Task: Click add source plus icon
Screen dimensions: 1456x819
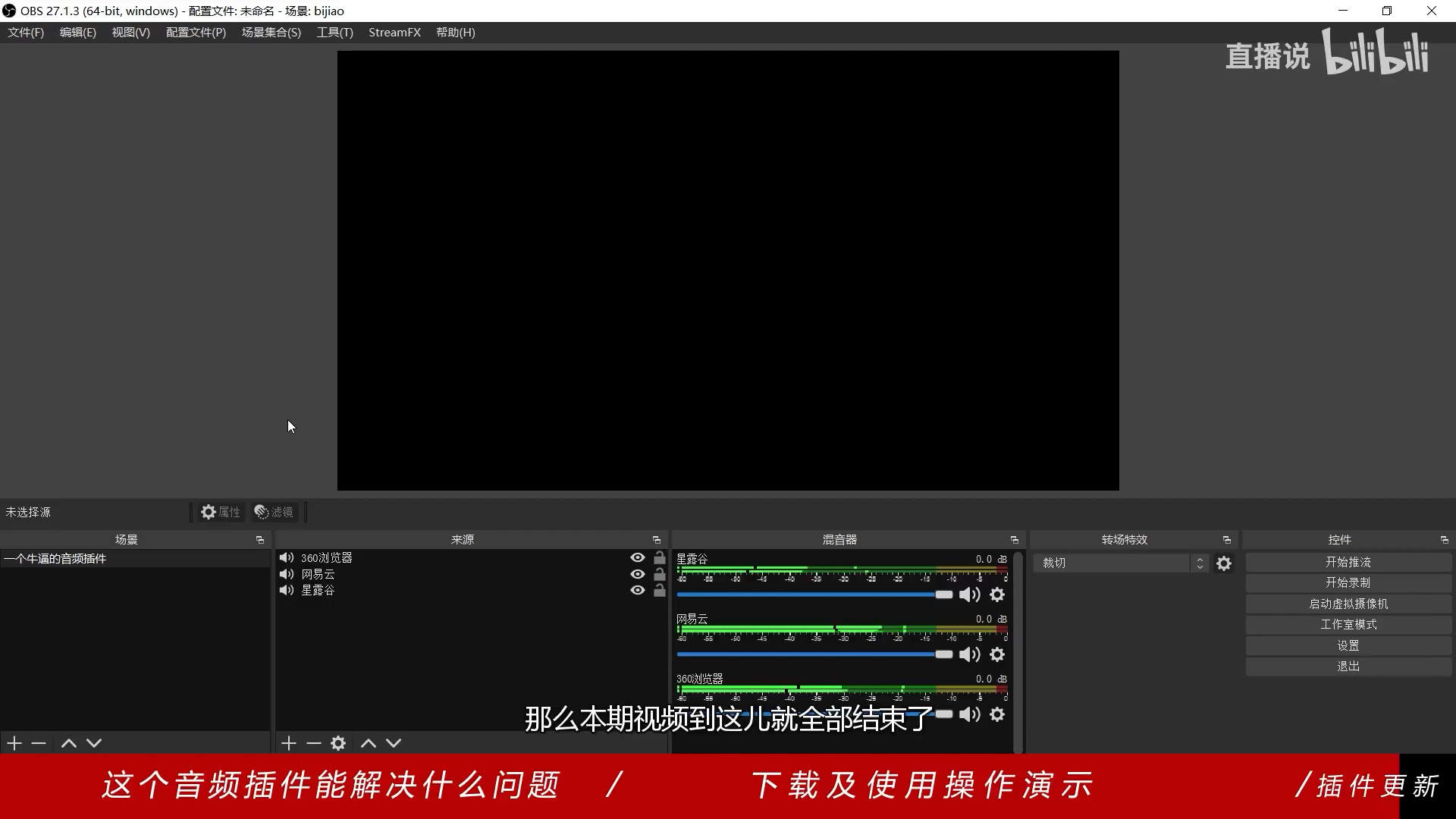Action: tap(288, 743)
